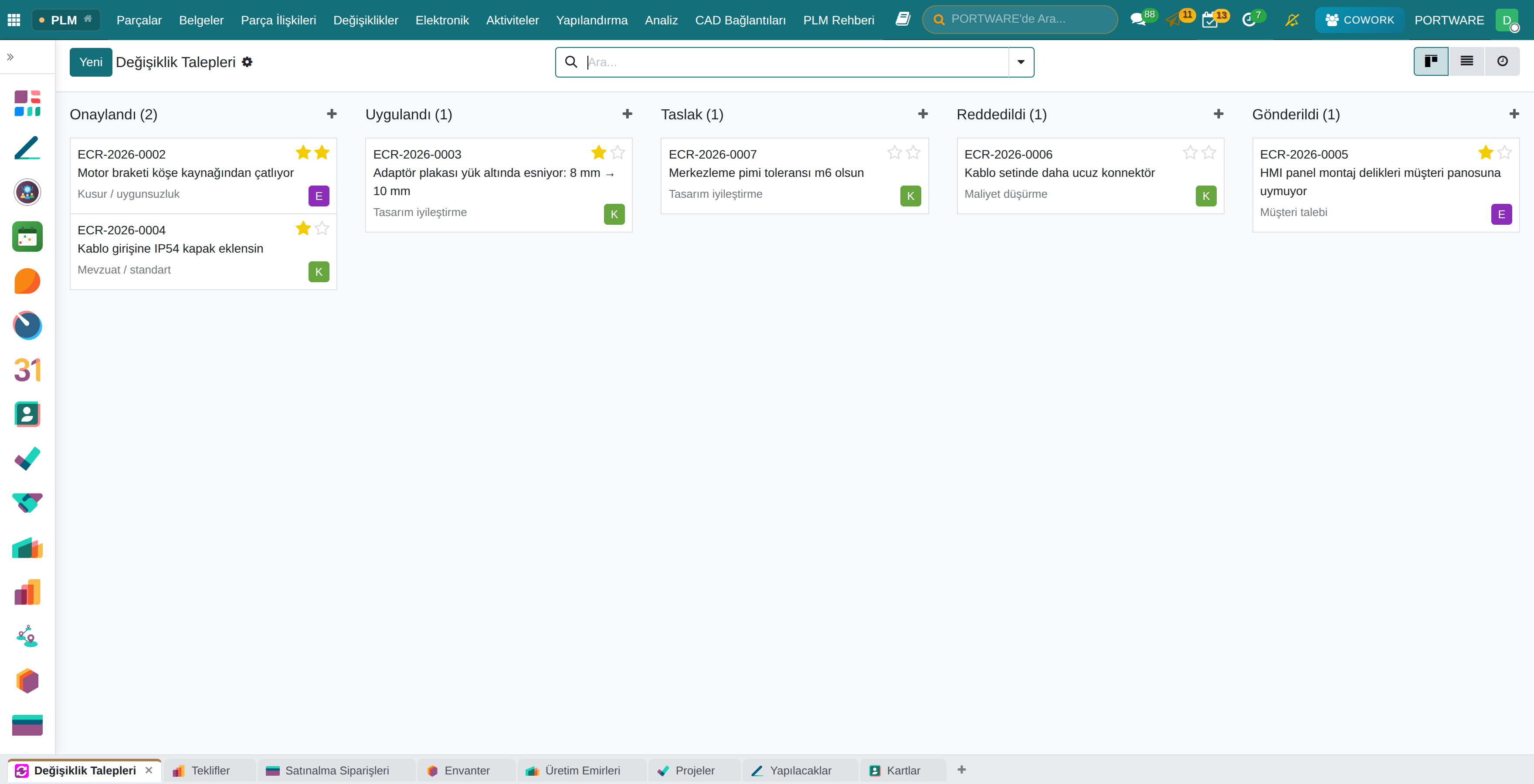This screenshot has width=1534, height=784.
Task: Toggle first star on ECR-2026-0007 card
Action: [x=894, y=152]
